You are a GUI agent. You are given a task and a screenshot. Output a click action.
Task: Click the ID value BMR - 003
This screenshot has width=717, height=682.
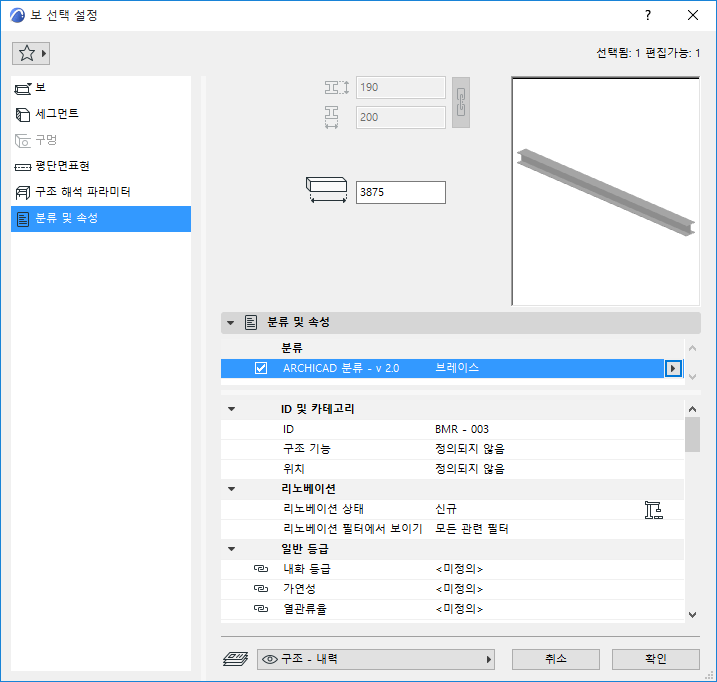click(x=462, y=430)
